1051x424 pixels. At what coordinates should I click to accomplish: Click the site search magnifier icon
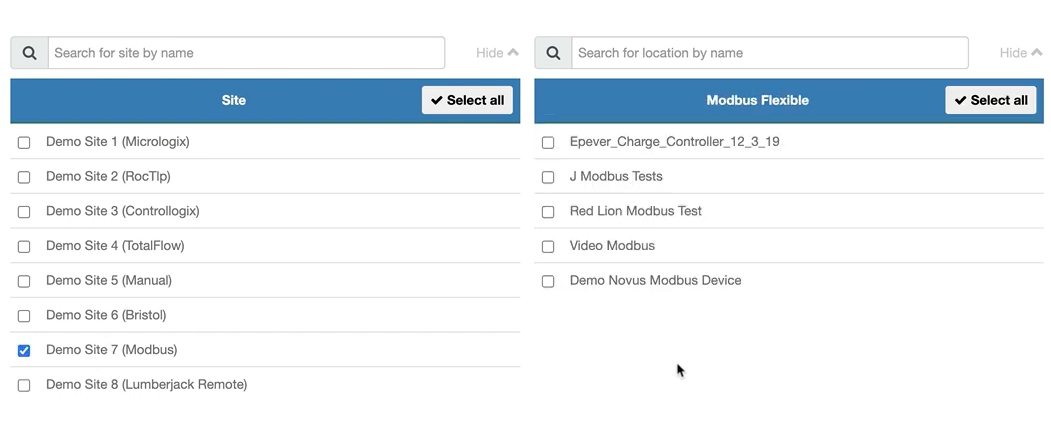(29, 53)
